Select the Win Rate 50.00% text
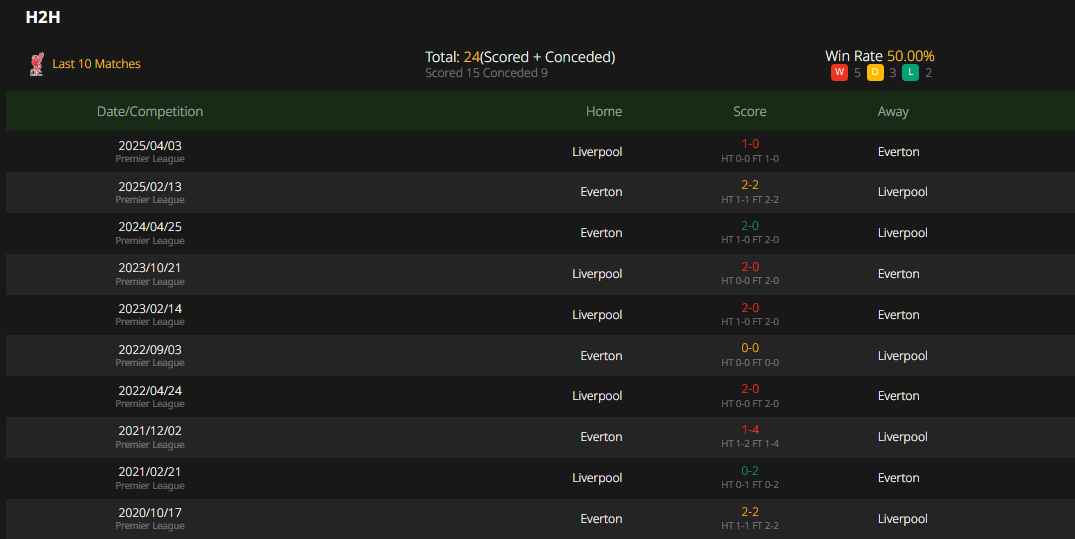 click(x=880, y=56)
